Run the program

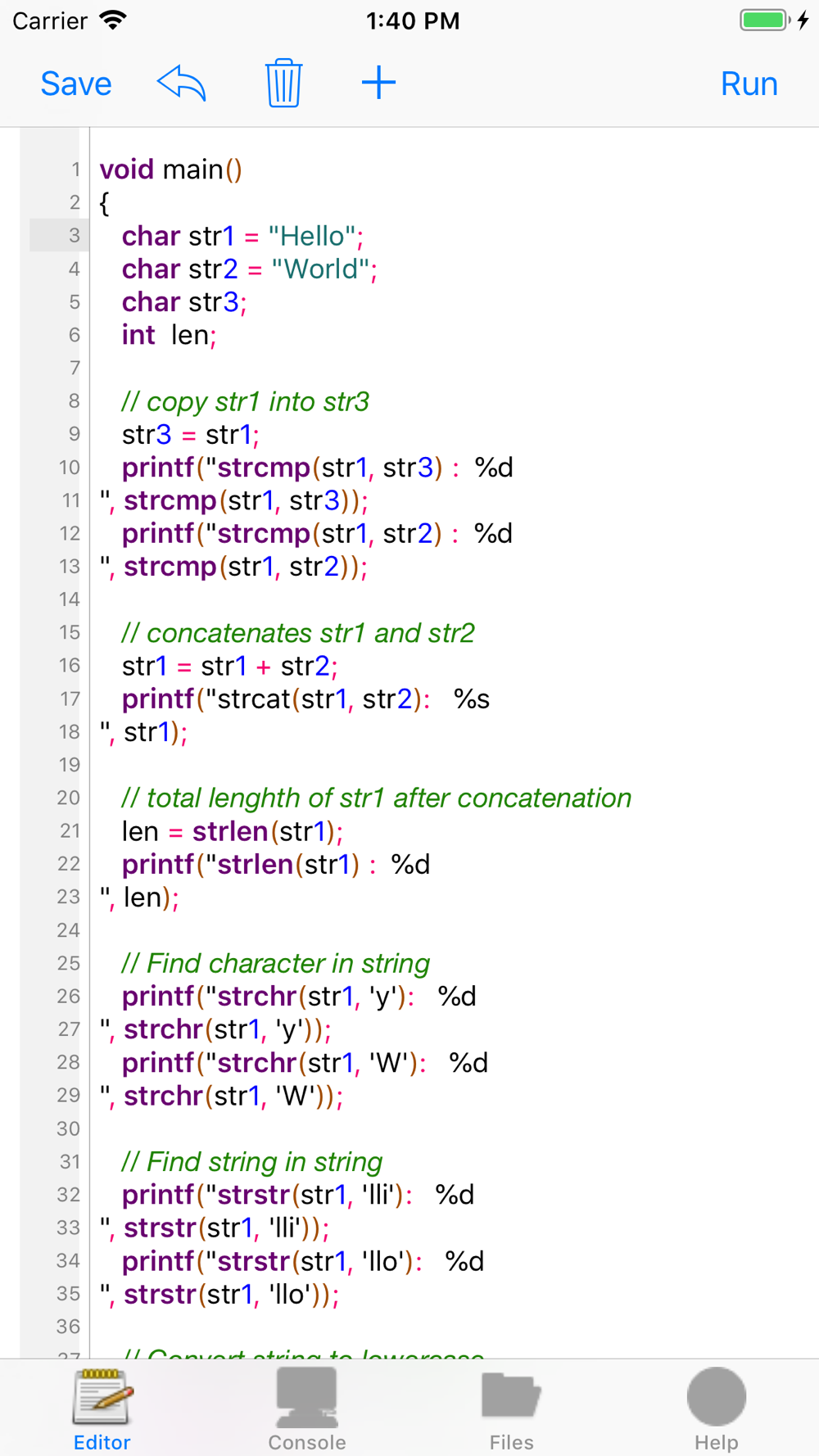[749, 84]
